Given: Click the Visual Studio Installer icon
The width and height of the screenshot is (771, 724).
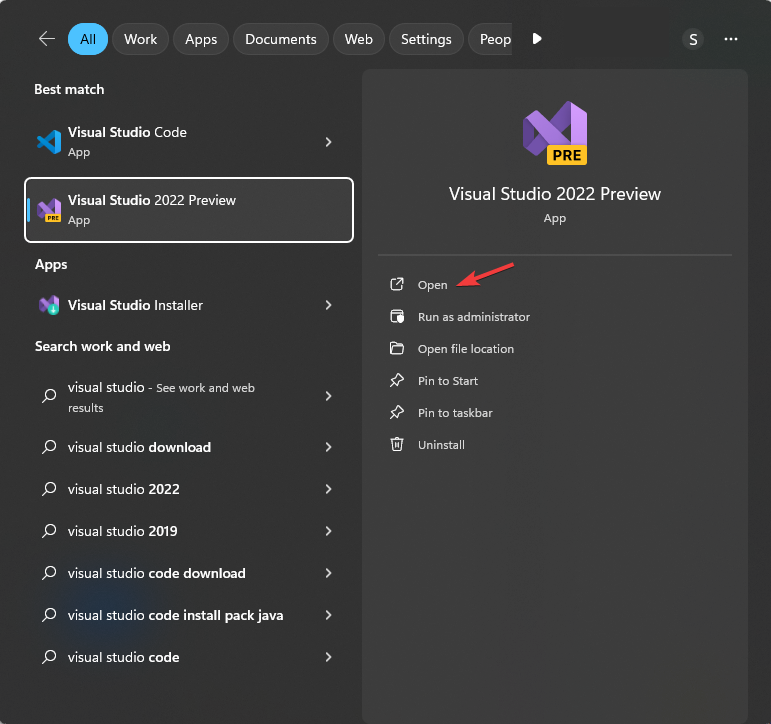Looking at the screenshot, I should pyautogui.click(x=49, y=305).
